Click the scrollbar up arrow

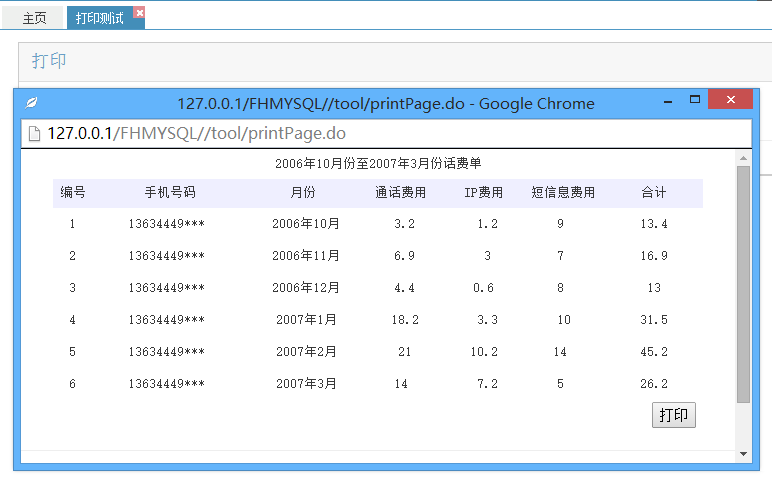[743, 158]
